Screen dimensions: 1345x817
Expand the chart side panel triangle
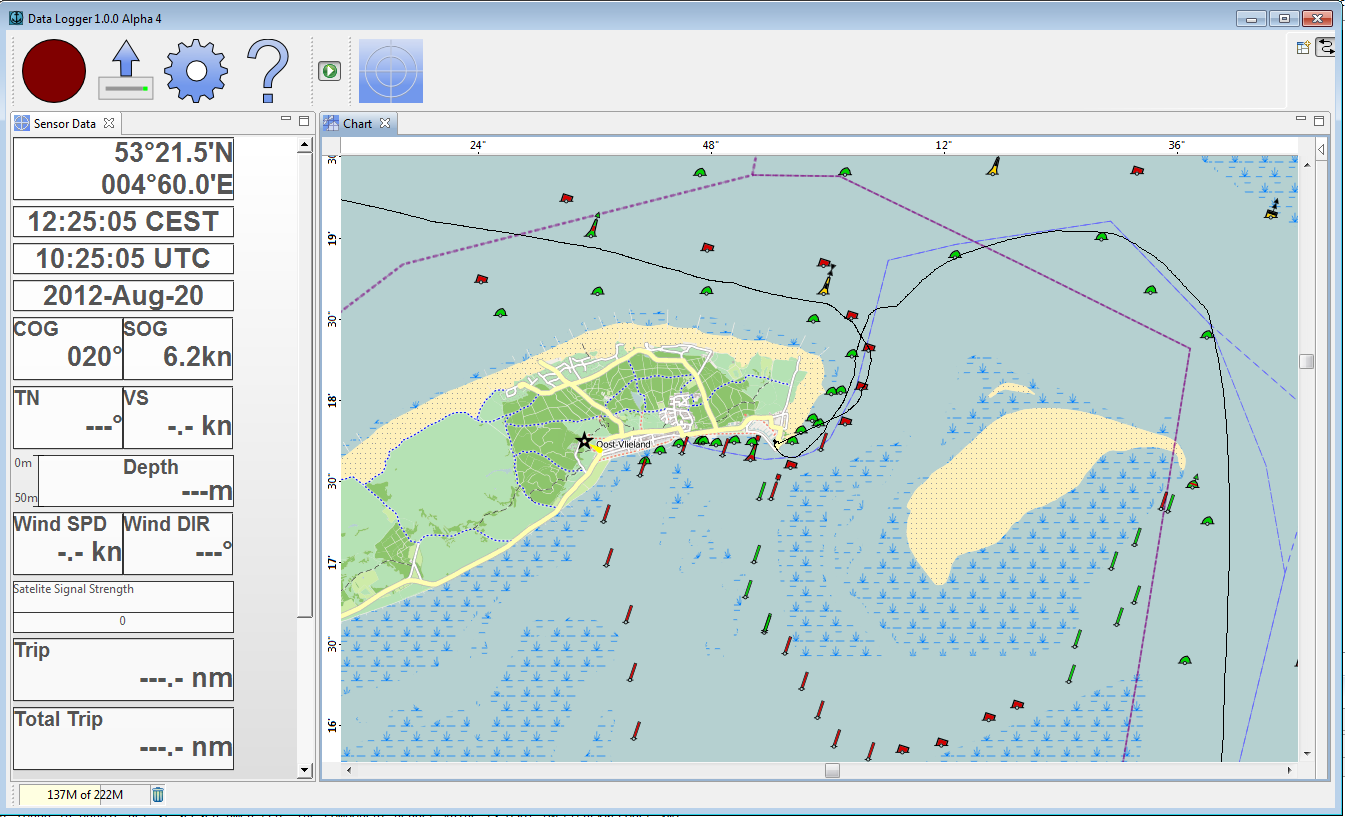tap(1321, 150)
